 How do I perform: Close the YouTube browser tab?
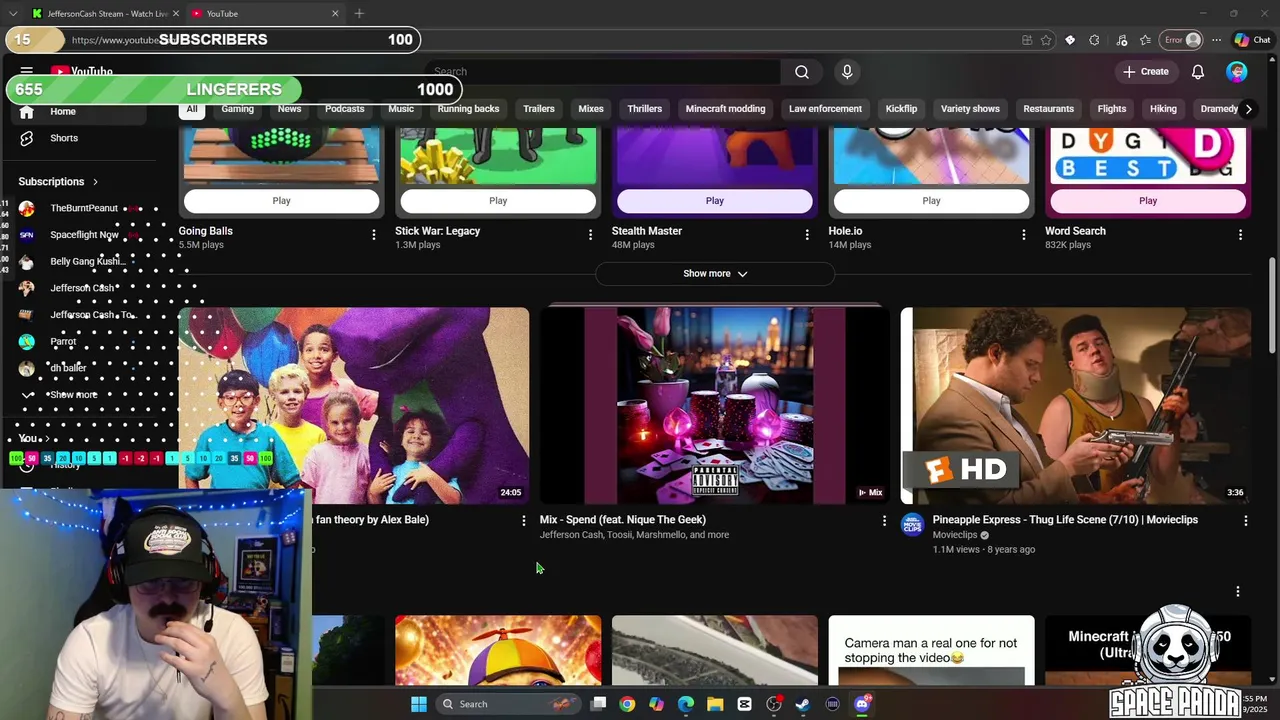(335, 14)
